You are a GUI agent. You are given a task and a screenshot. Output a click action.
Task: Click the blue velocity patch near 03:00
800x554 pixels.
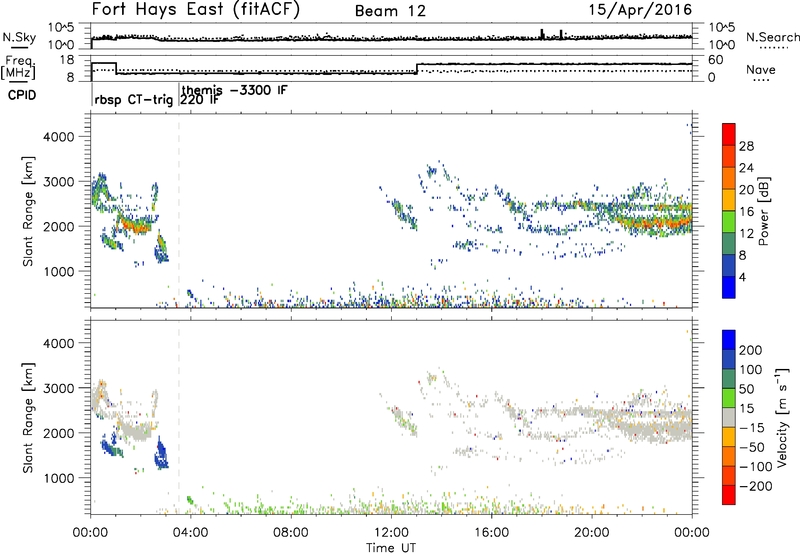161,454
